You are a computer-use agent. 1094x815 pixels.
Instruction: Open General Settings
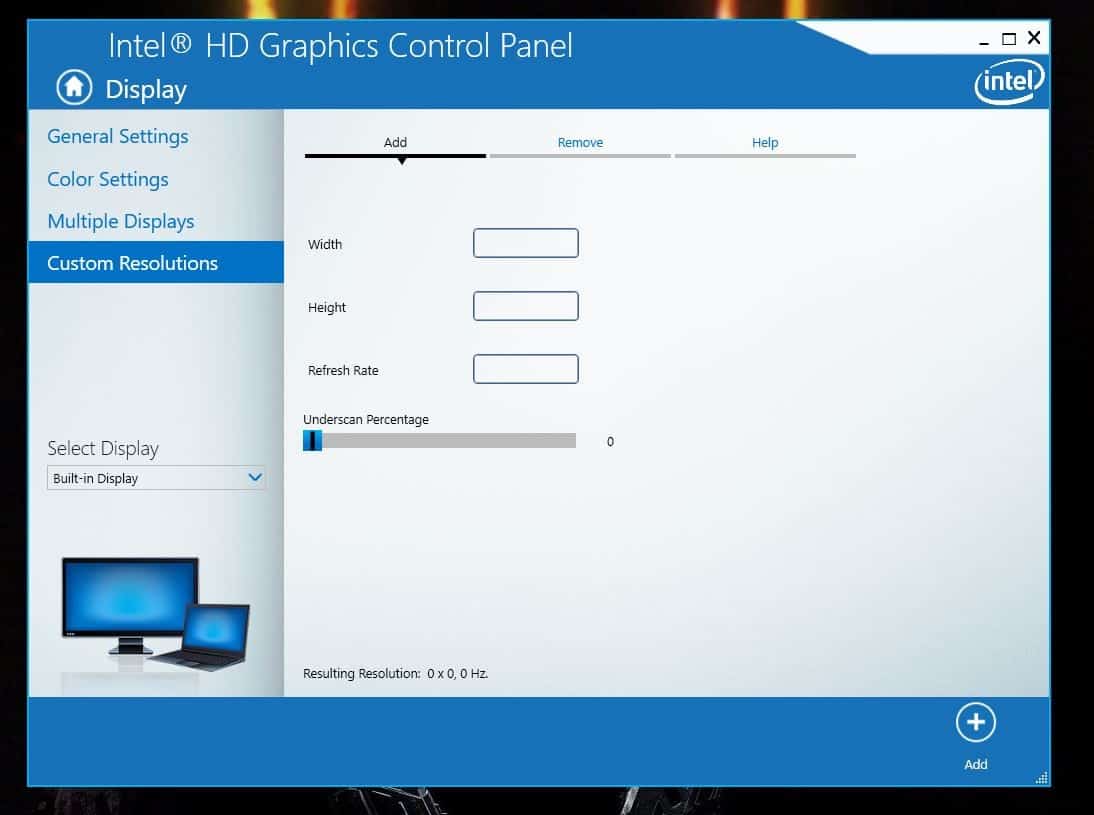[x=117, y=136]
